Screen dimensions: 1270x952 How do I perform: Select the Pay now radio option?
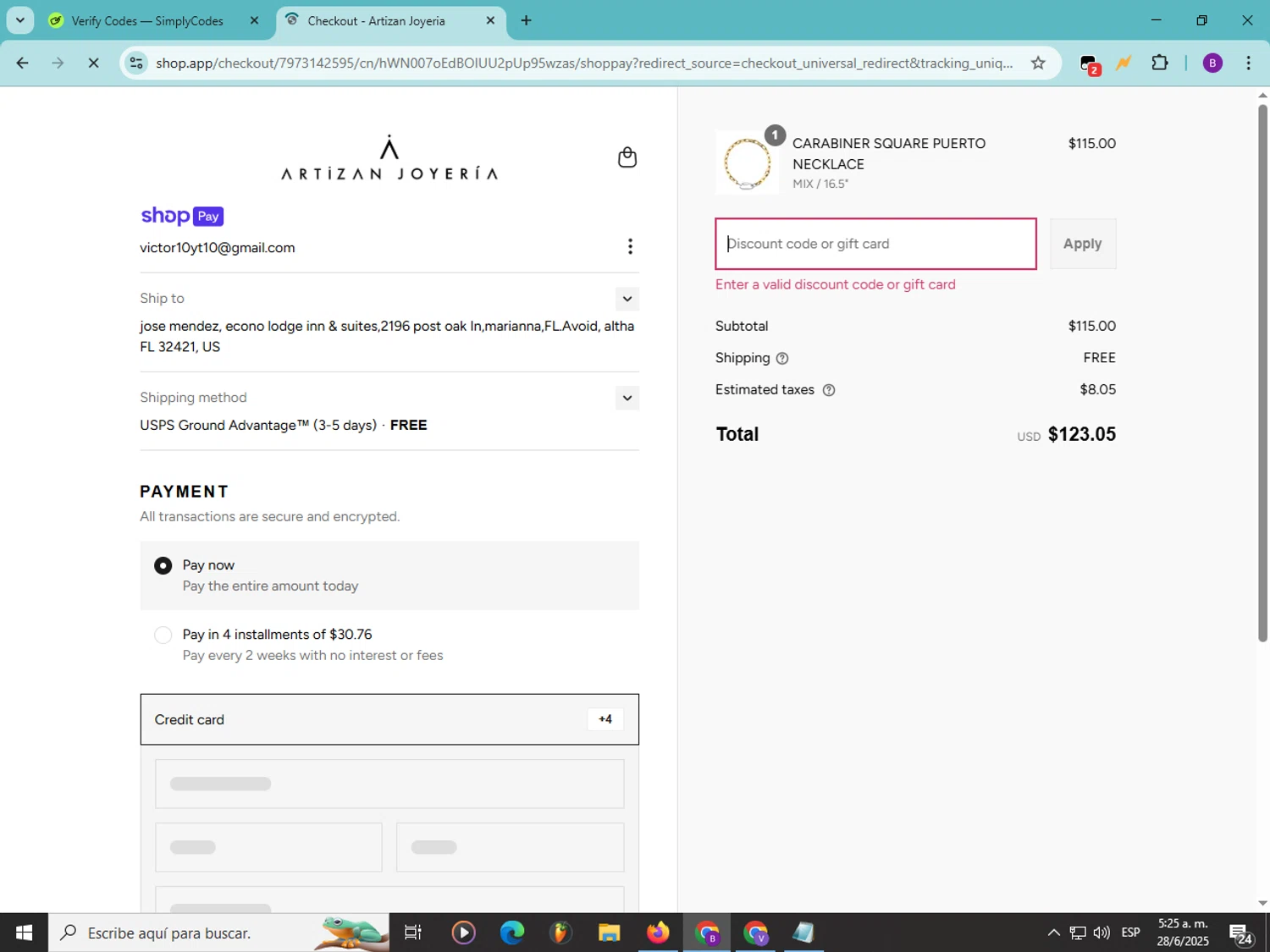click(x=163, y=565)
